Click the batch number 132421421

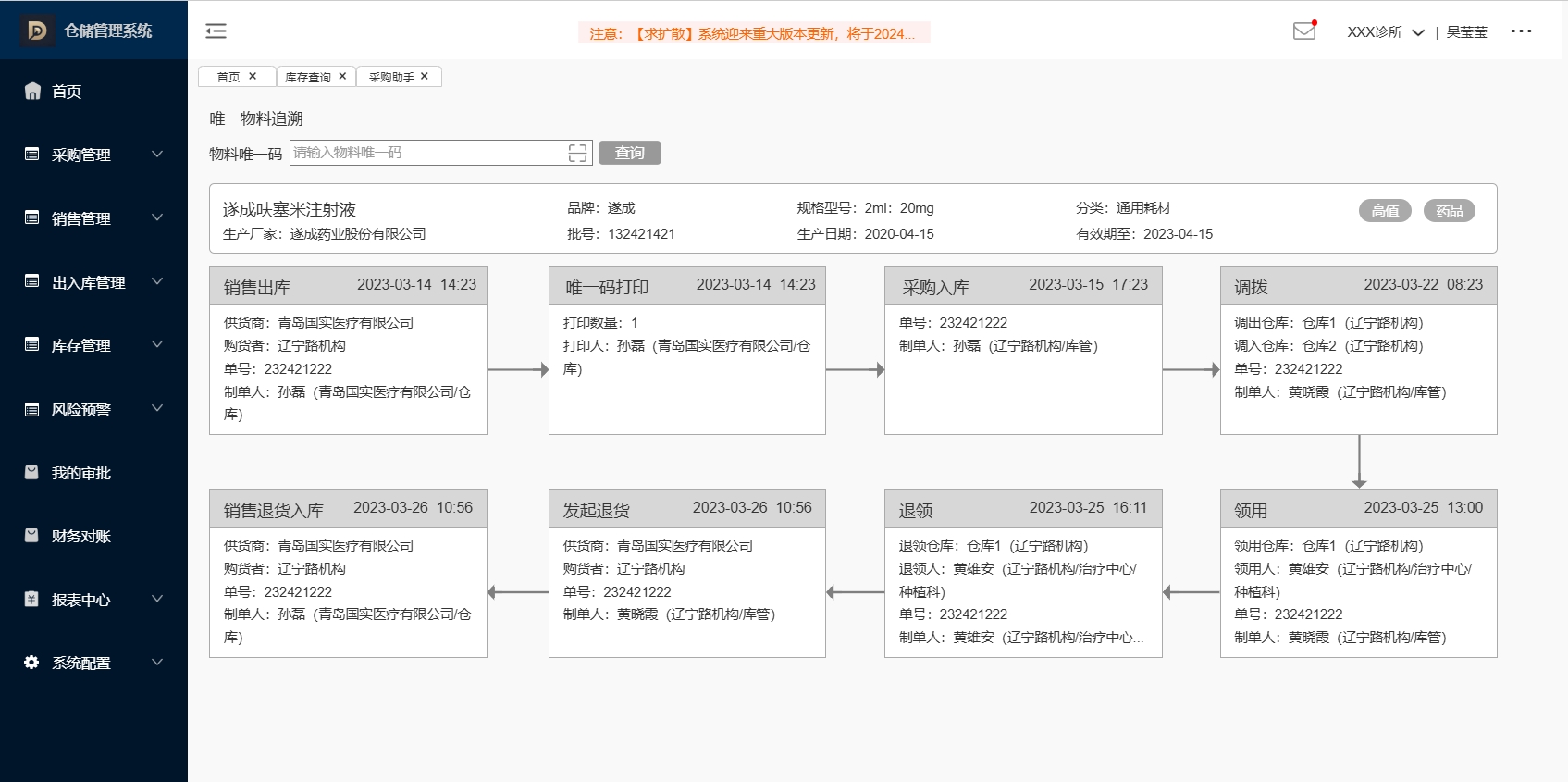641,234
